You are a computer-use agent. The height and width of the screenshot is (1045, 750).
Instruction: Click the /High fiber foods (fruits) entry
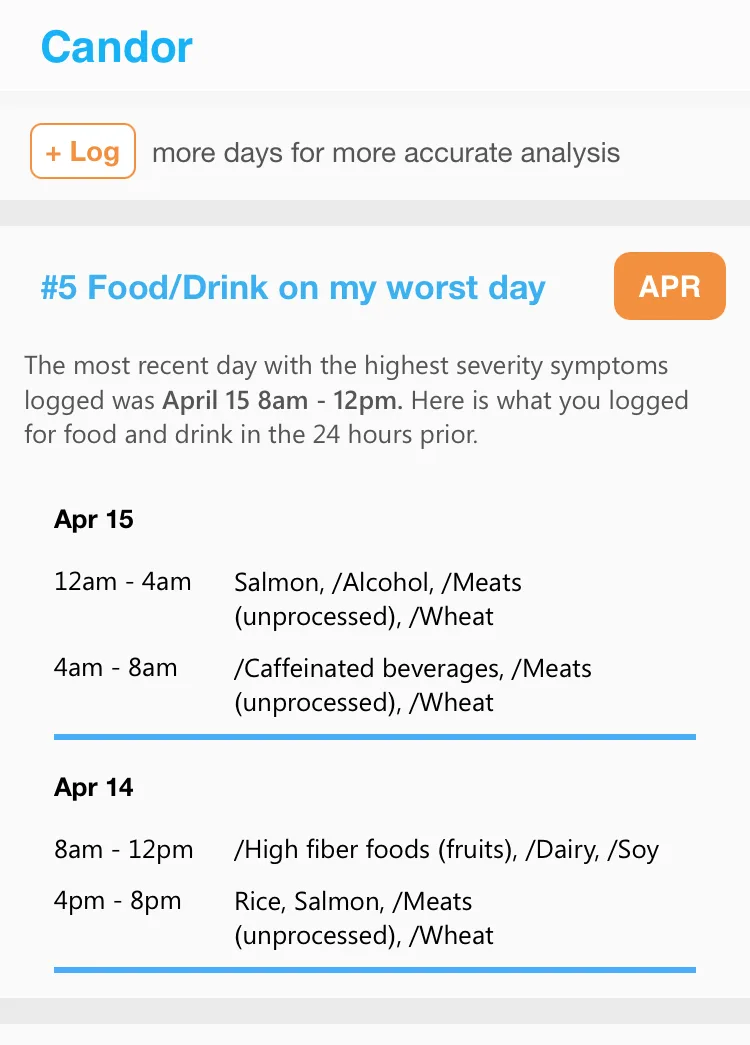coord(376,850)
